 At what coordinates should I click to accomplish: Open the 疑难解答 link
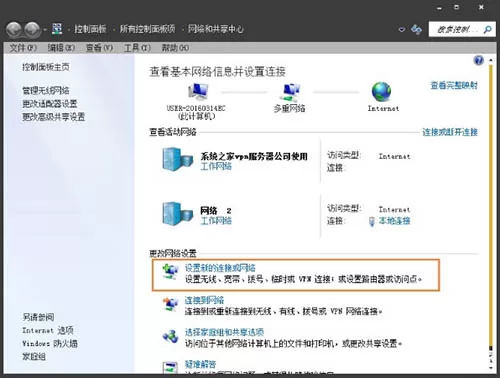[x=200, y=364]
